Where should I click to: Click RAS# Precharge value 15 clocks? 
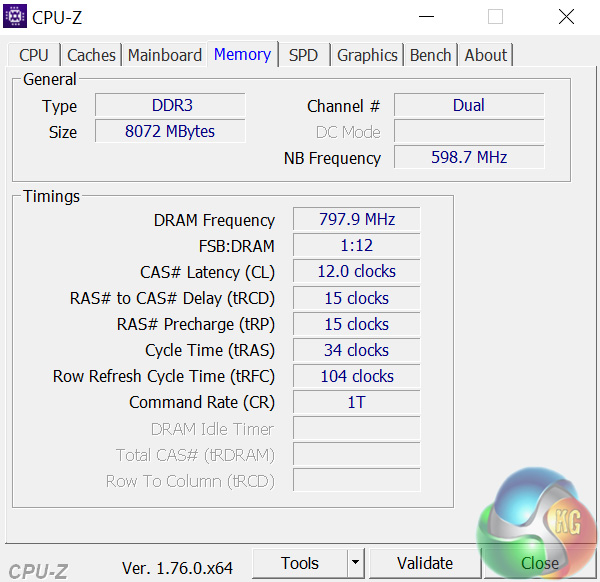(357, 324)
